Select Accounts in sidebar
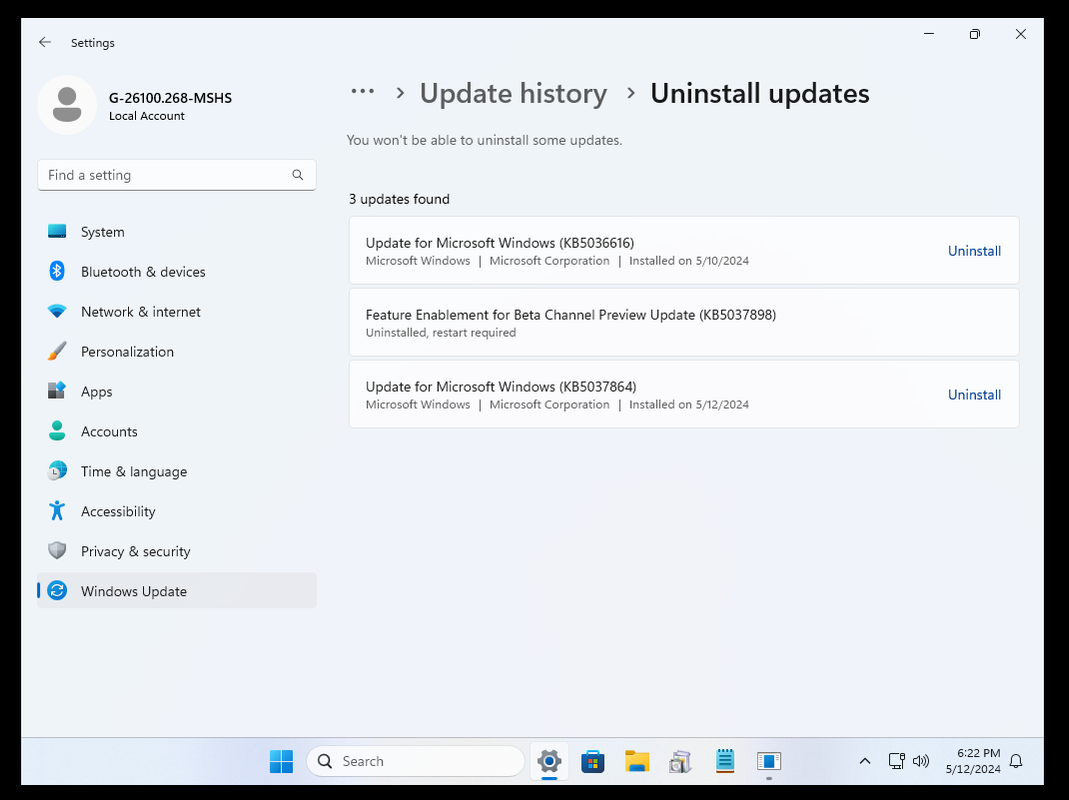 [177, 431]
